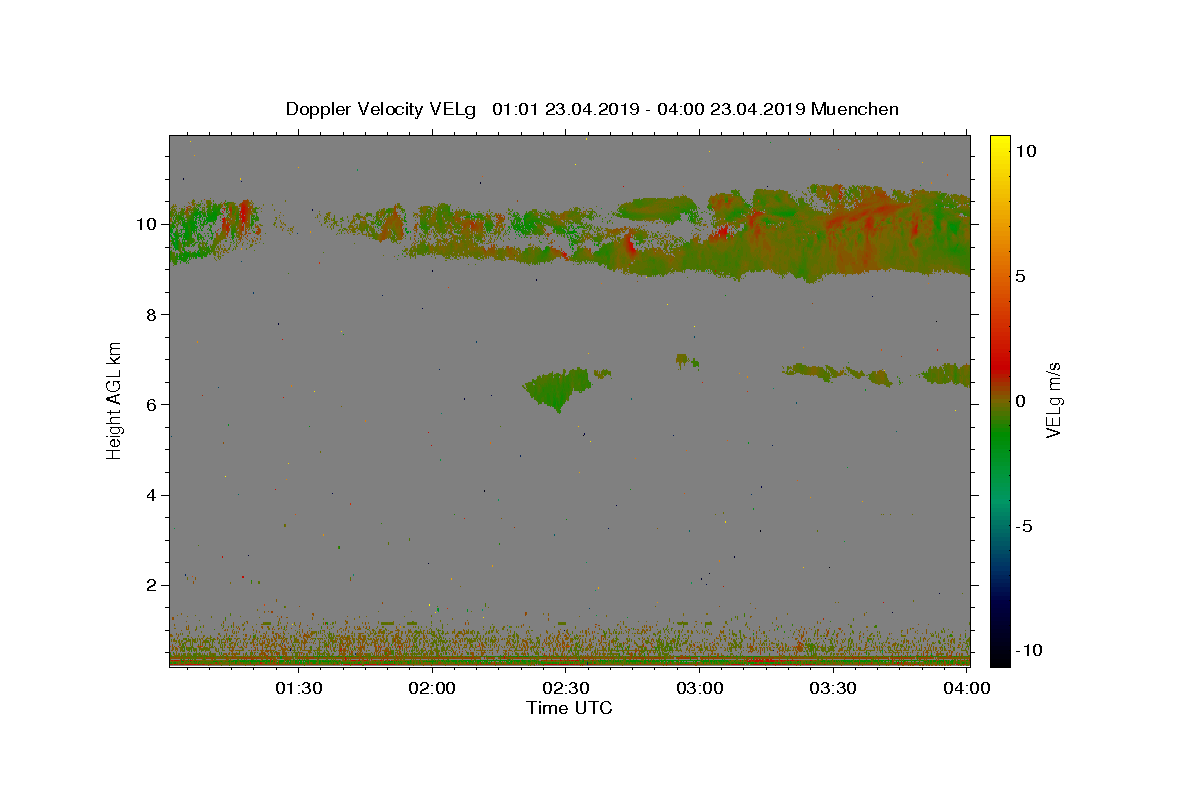This screenshot has width=1200, height=800.
Task: Click the 01:30 time tick label
Action: click(x=299, y=688)
